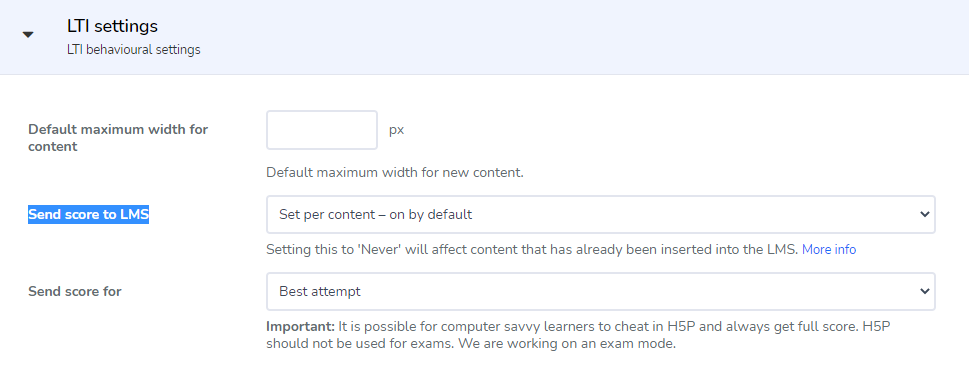The height and width of the screenshot is (384, 969).
Task: Click the 'Default maximum width for new content' hint
Action: [x=395, y=173]
